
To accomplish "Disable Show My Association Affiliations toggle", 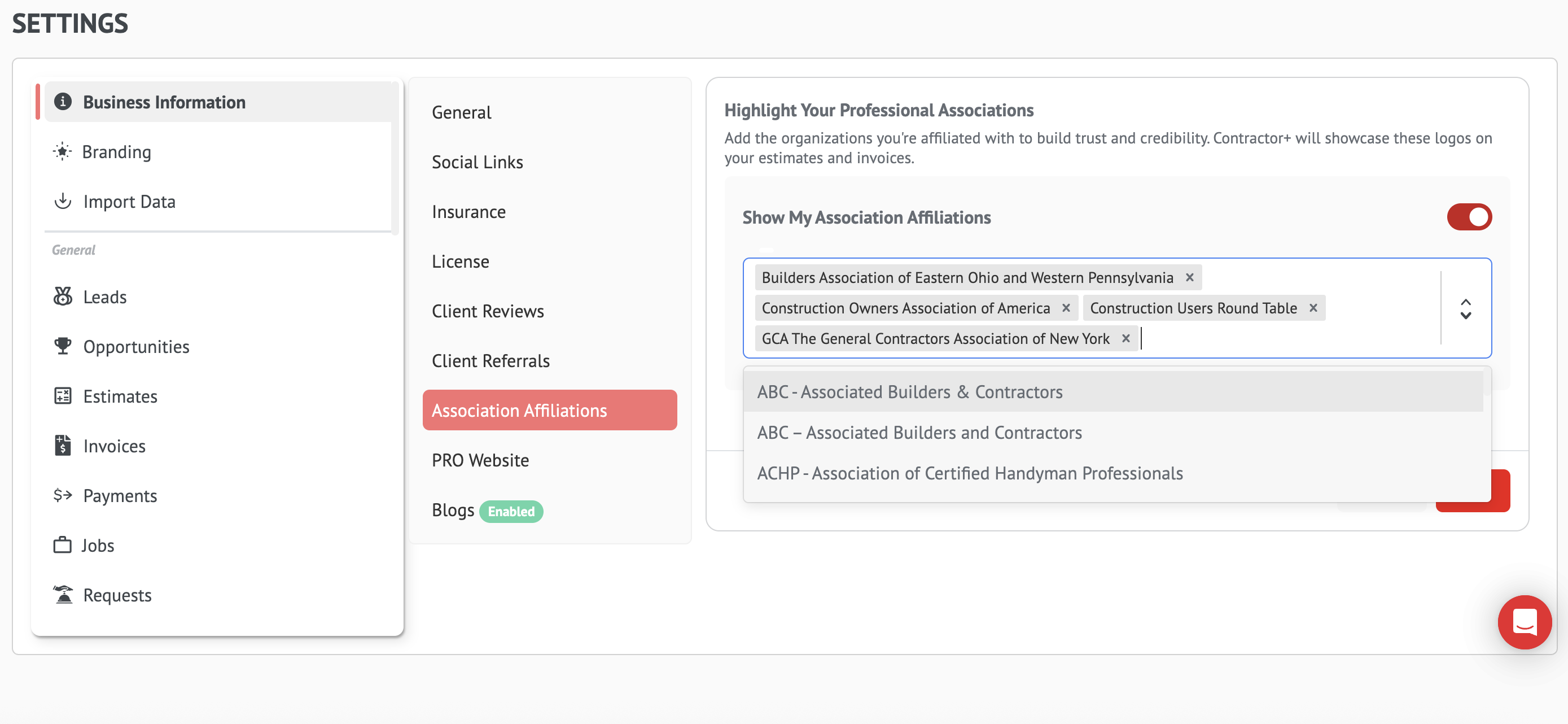I will coord(1469,217).
